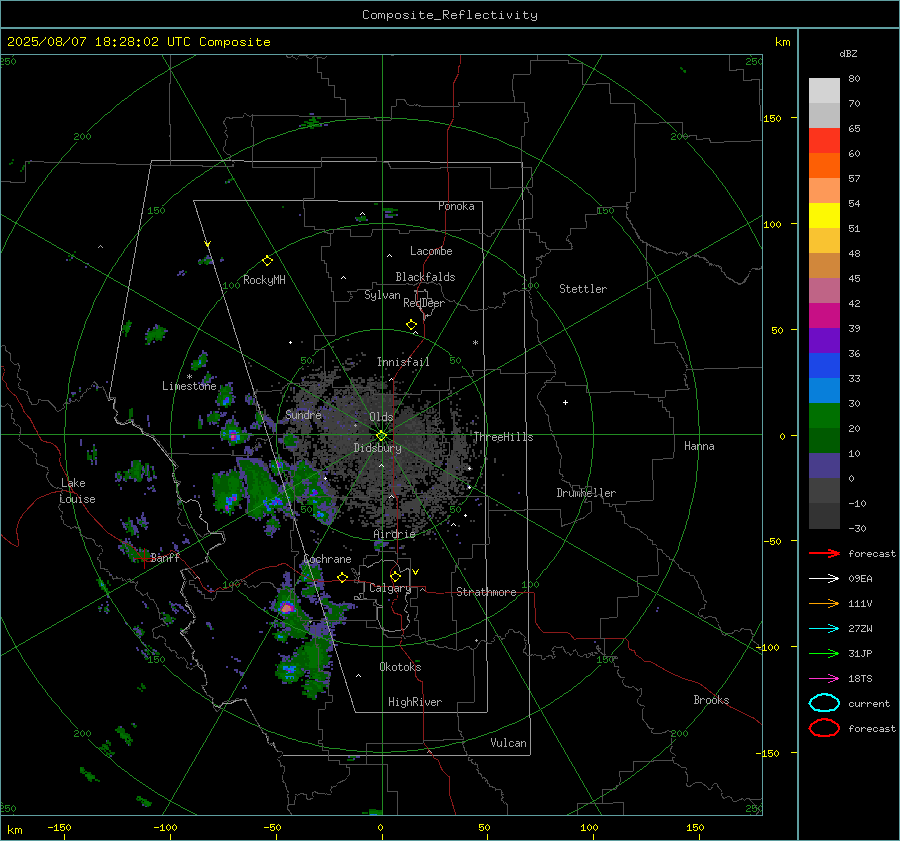Click the blue 36 dBZ color swatch
Screen dimensions: 900x841
[824, 365]
